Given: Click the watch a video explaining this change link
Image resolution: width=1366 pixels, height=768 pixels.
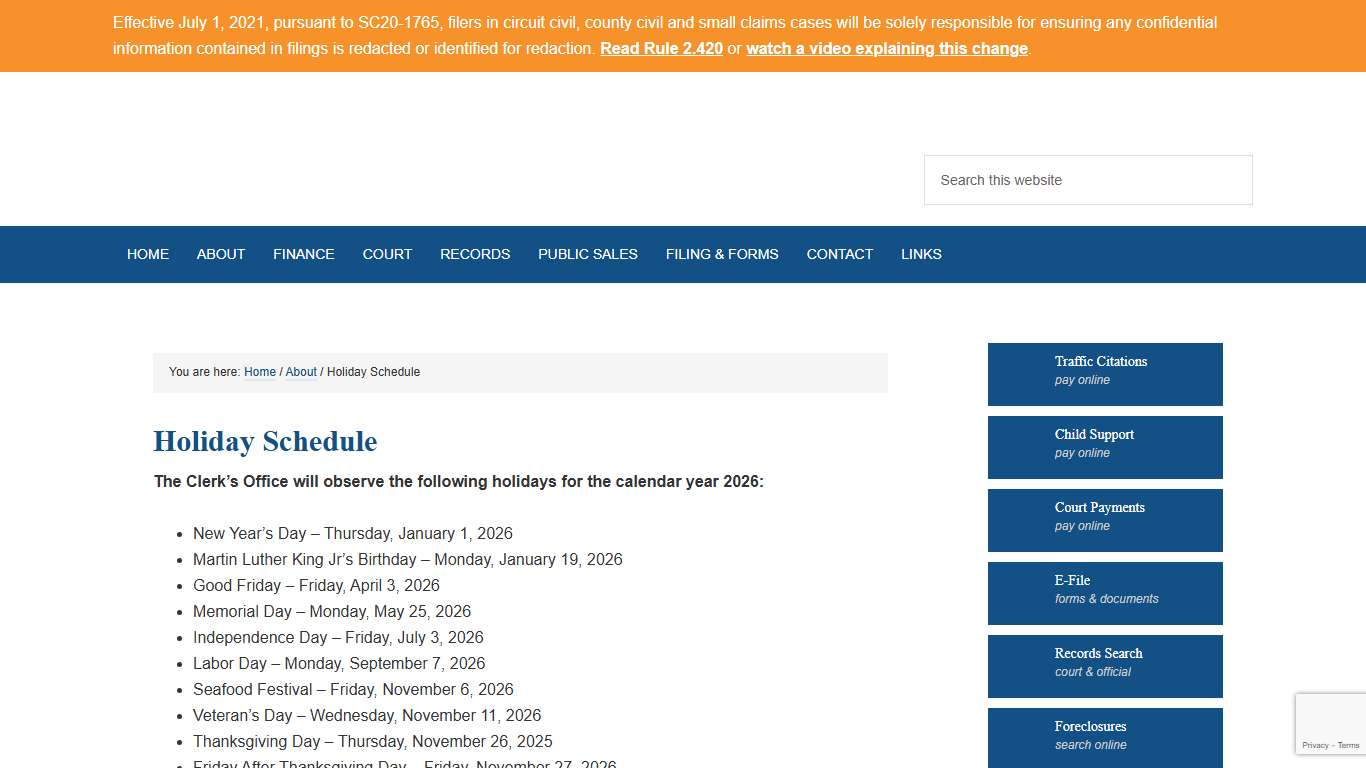Looking at the screenshot, I should click(x=886, y=48).
